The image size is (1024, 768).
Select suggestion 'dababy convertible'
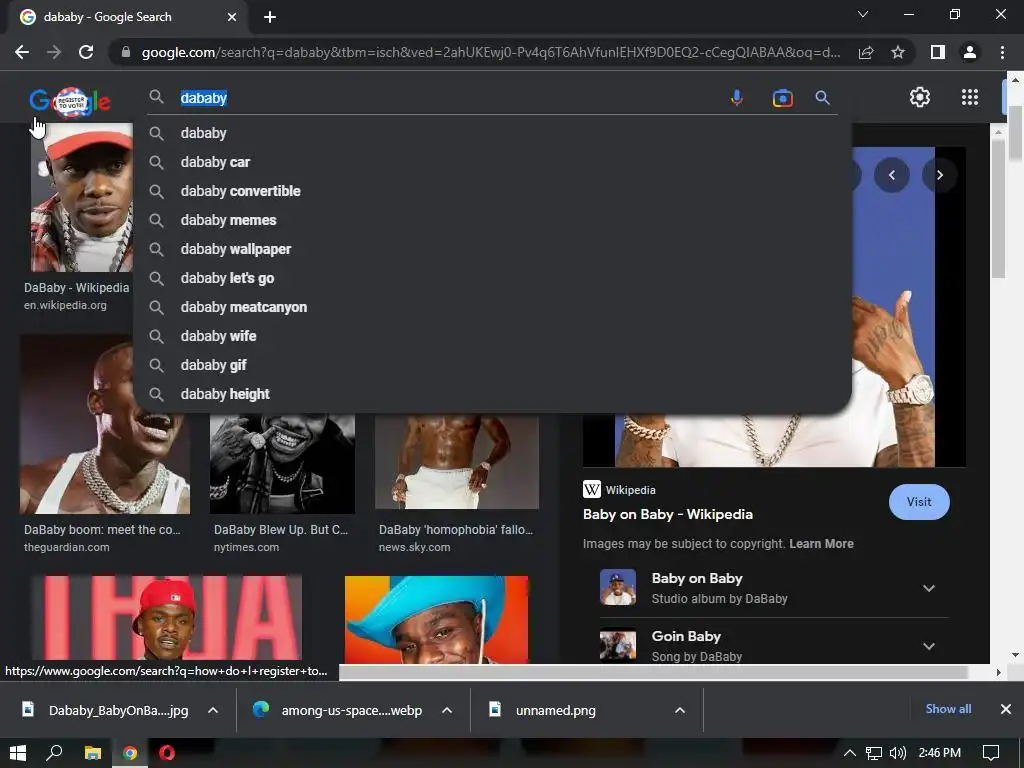click(492, 191)
